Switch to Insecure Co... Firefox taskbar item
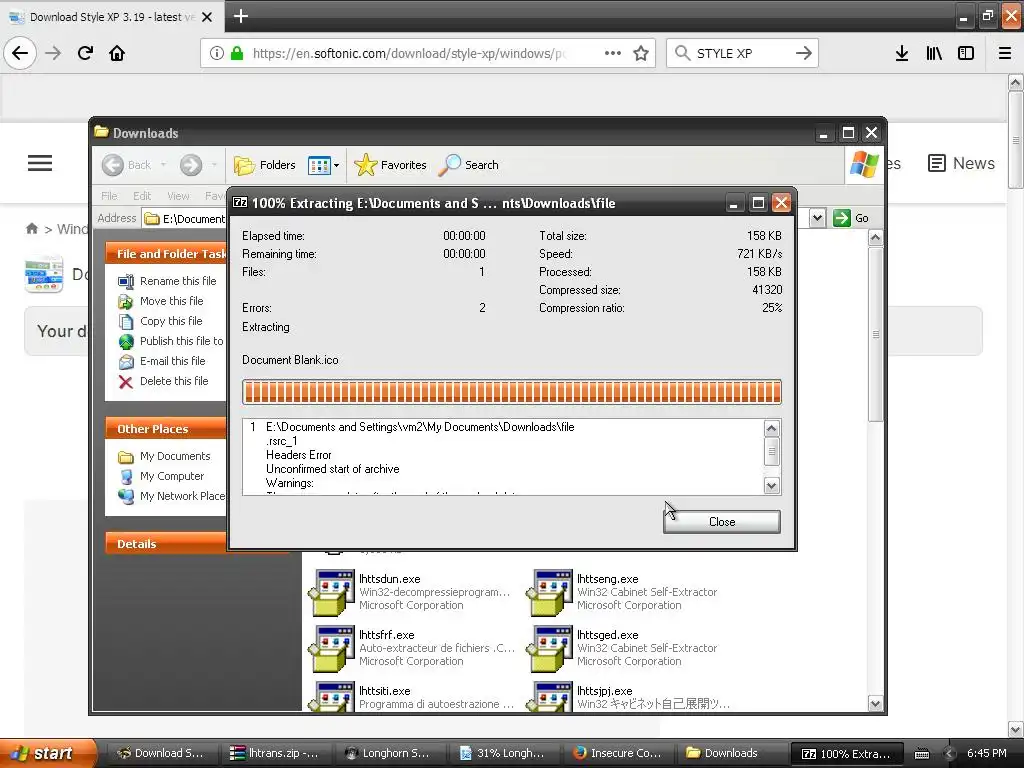The image size is (1024, 768). tap(617, 753)
